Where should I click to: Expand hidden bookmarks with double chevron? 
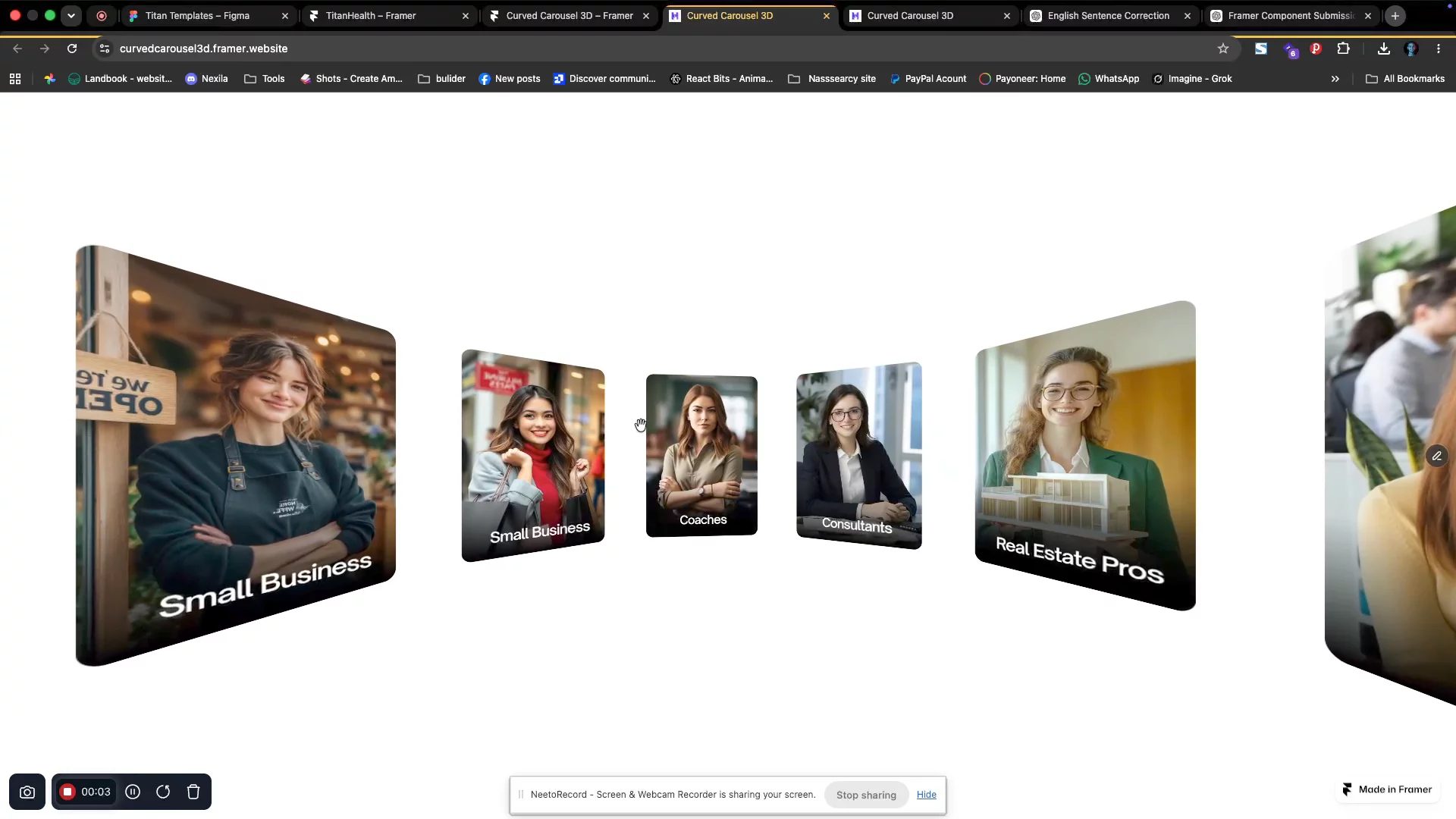[x=1335, y=79]
